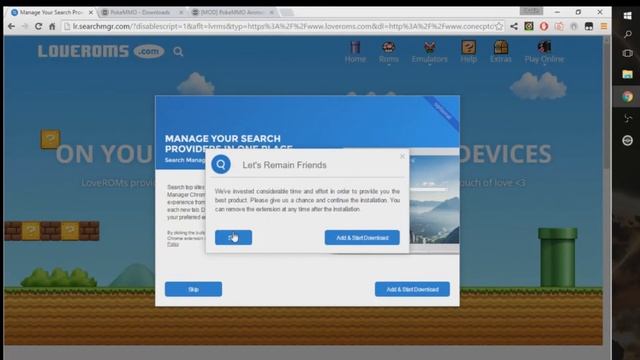Click the skip button under the cursor
This screenshot has width=640, height=360.
pyautogui.click(x=233, y=238)
